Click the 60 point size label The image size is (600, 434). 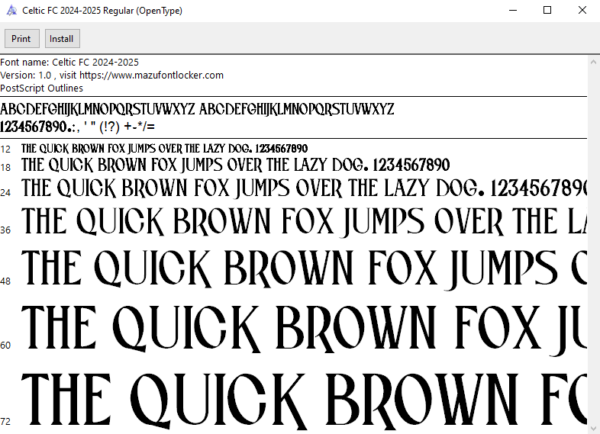coord(5,346)
